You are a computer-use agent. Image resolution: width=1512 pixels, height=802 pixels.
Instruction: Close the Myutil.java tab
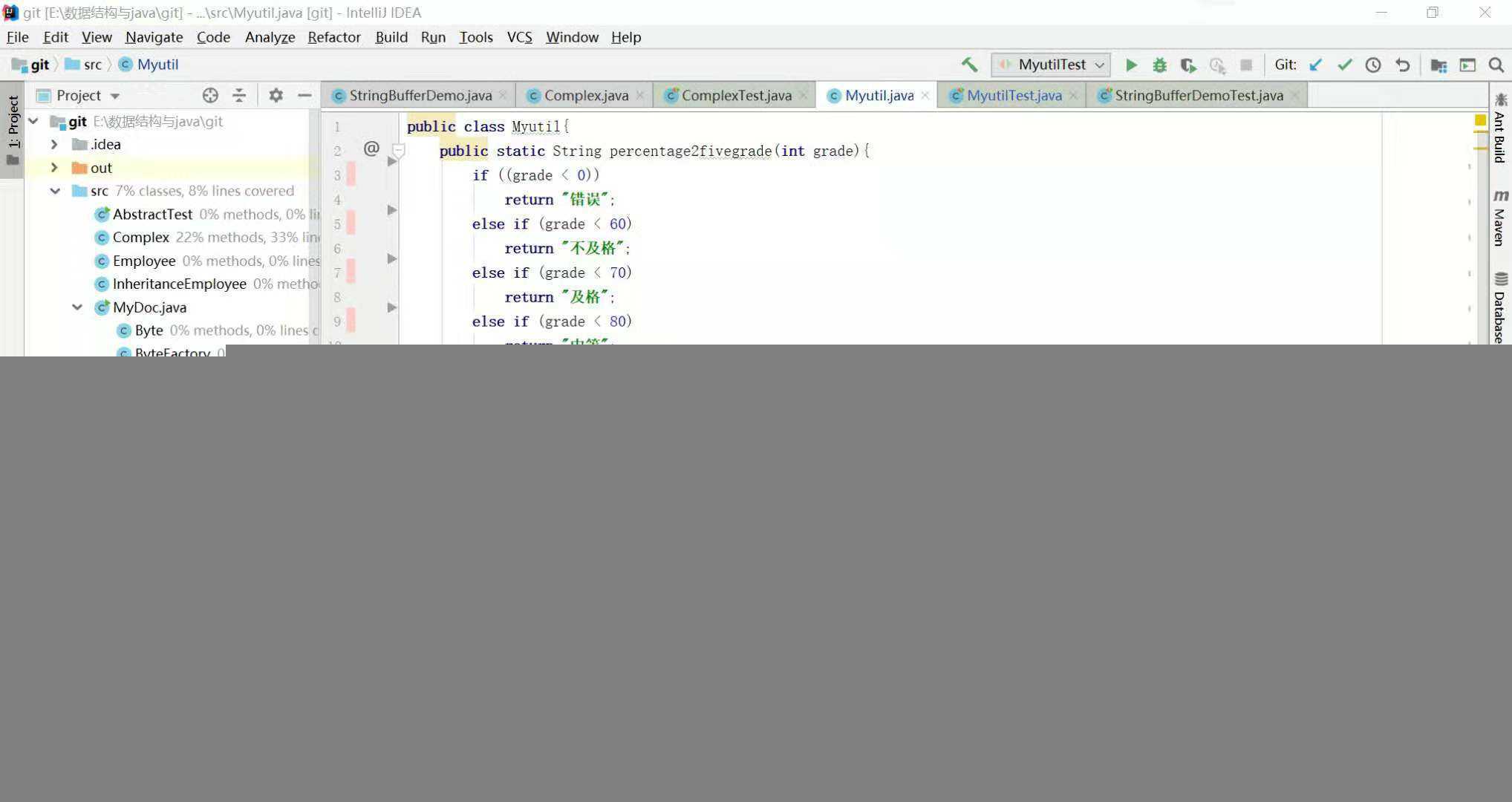925,95
